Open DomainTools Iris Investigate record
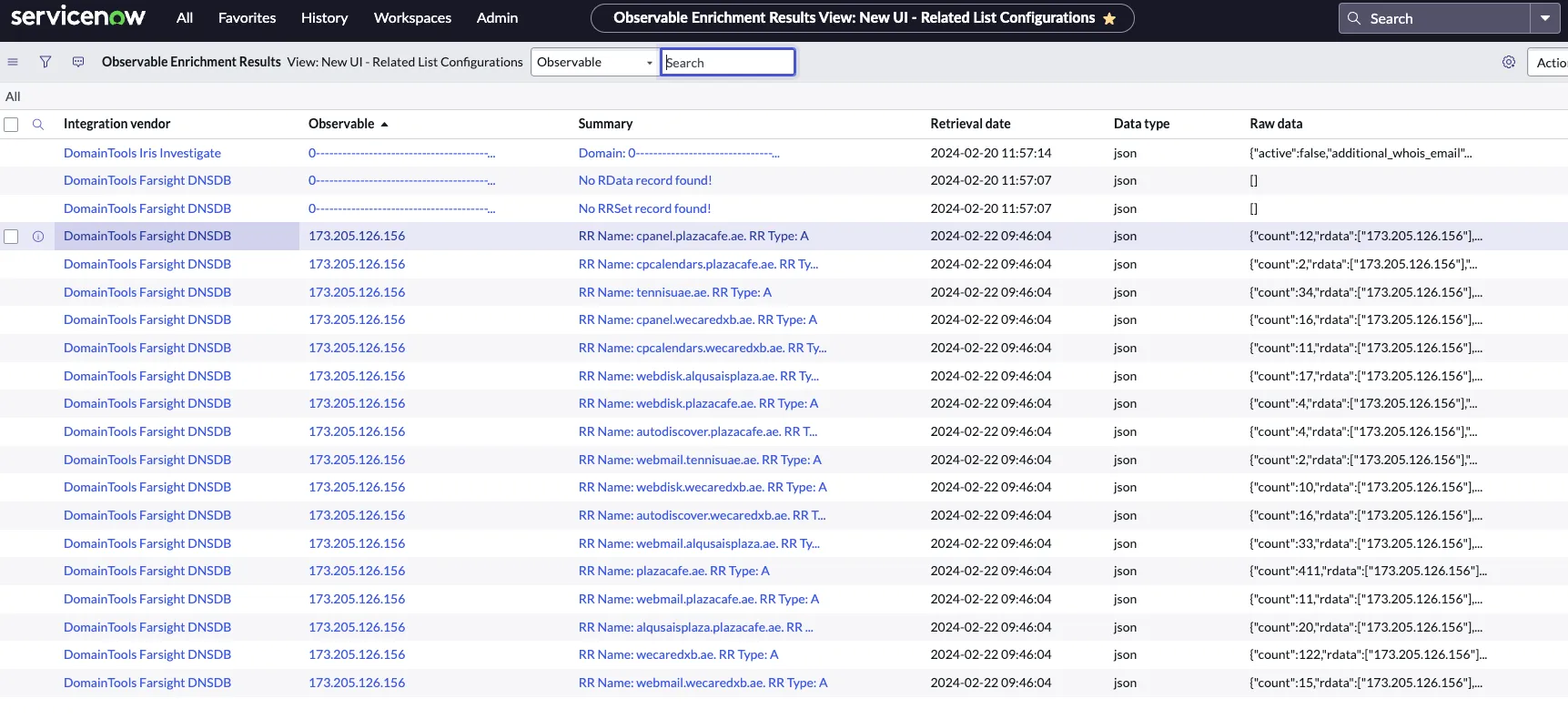Screen dimensions: 1568x719 click(142, 153)
